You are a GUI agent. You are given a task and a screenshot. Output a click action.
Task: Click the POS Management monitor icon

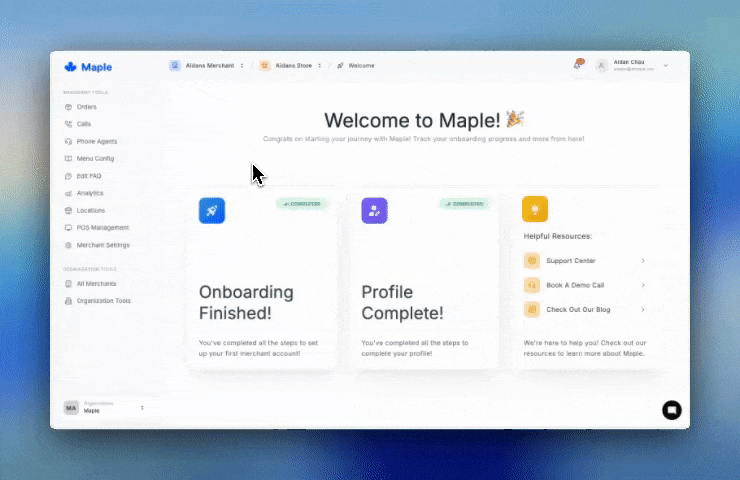point(68,227)
